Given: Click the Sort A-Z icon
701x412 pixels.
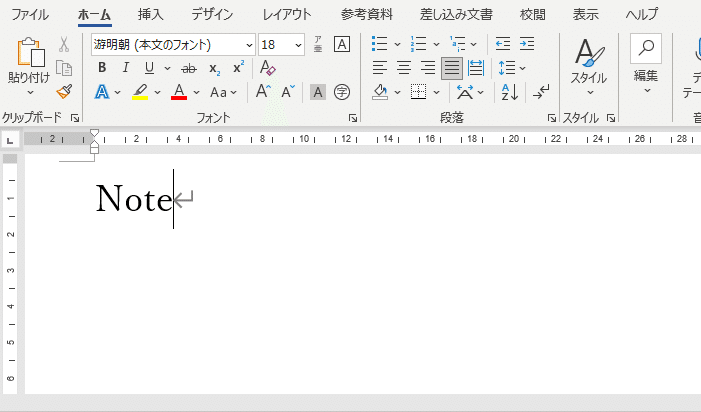Looking at the screenshot, I should pyautogui.click(x=510, y=92).
